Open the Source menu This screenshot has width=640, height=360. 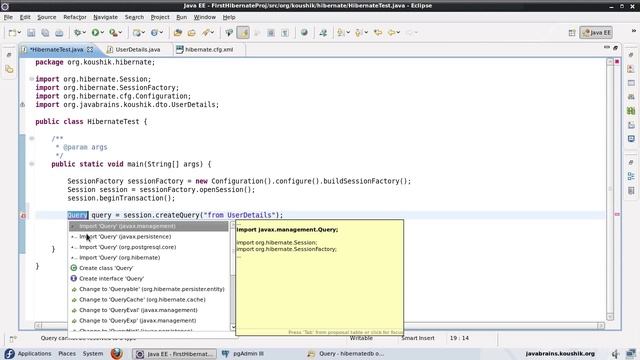click(47, 17)
